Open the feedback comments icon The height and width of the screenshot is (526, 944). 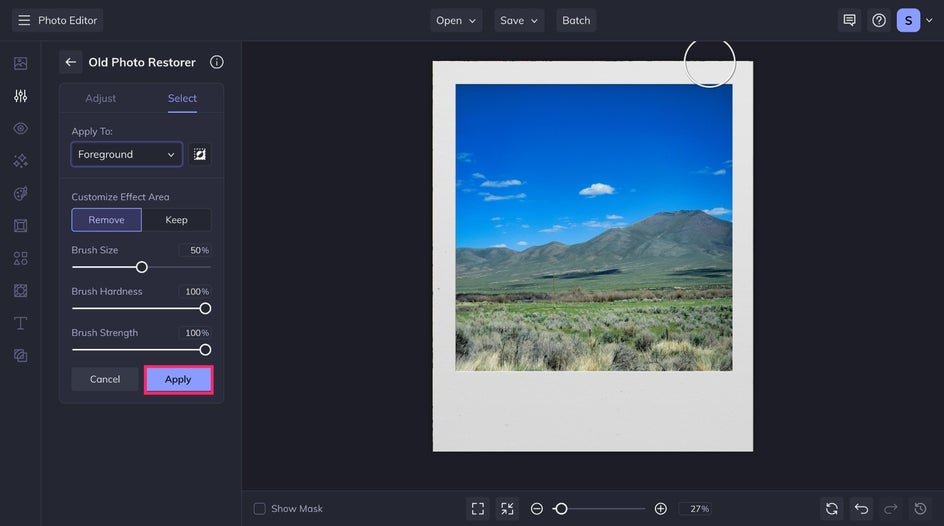pos(849,20)
